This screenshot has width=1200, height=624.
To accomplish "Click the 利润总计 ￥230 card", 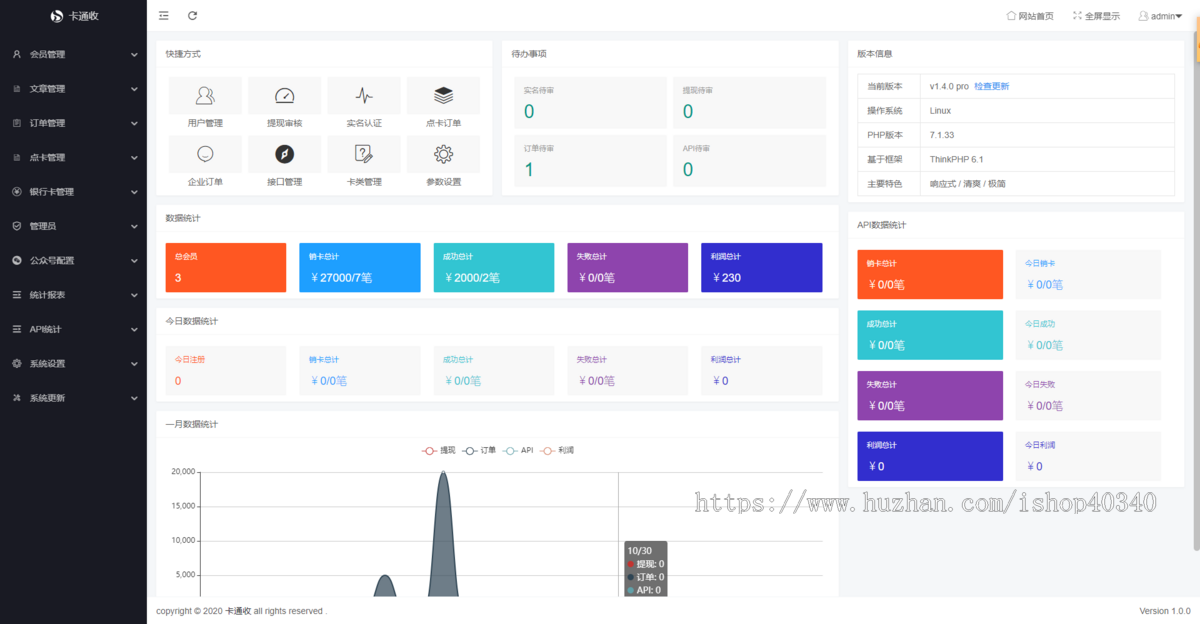I will [762, 268].
